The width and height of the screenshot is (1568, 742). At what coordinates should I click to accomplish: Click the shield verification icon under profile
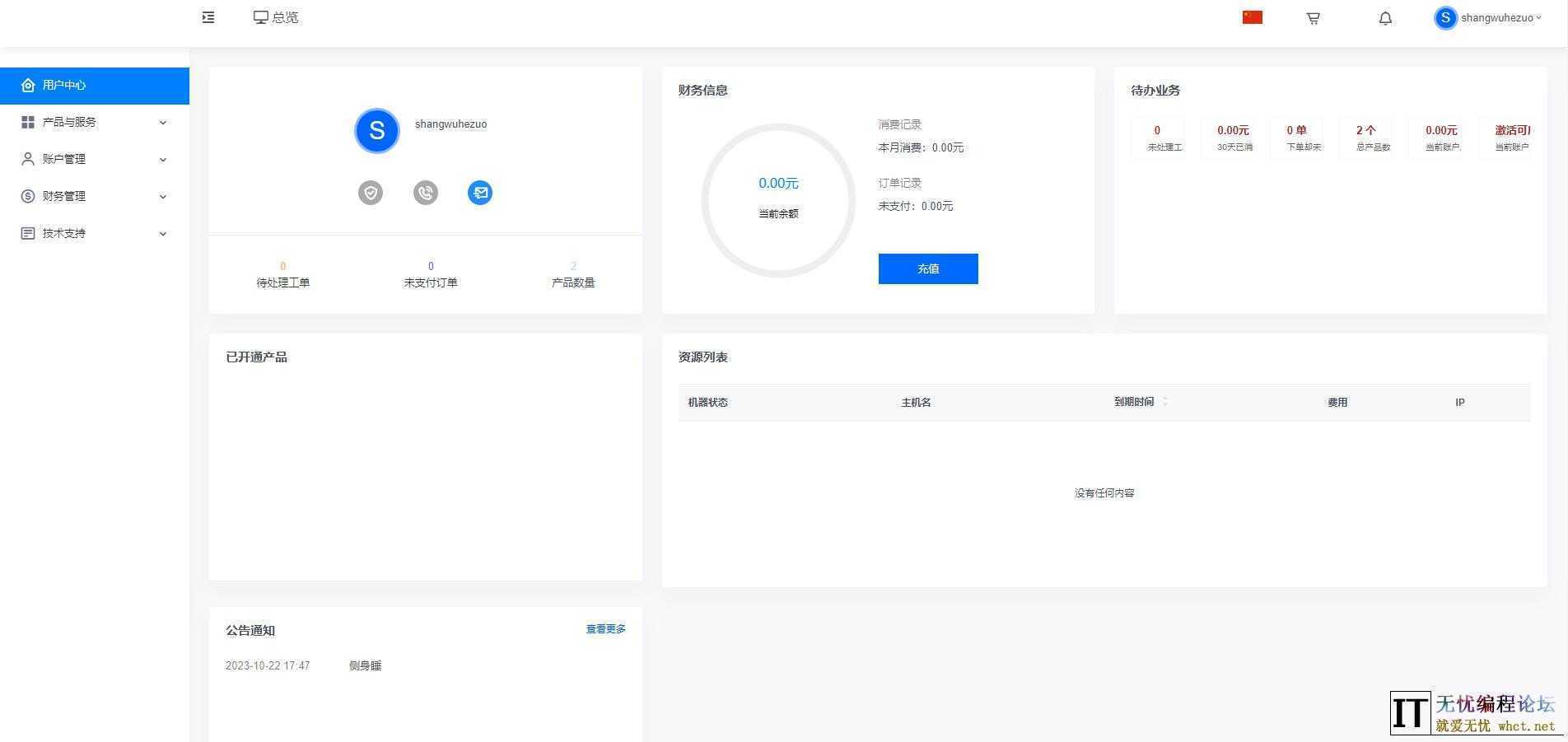pos(371,193)
